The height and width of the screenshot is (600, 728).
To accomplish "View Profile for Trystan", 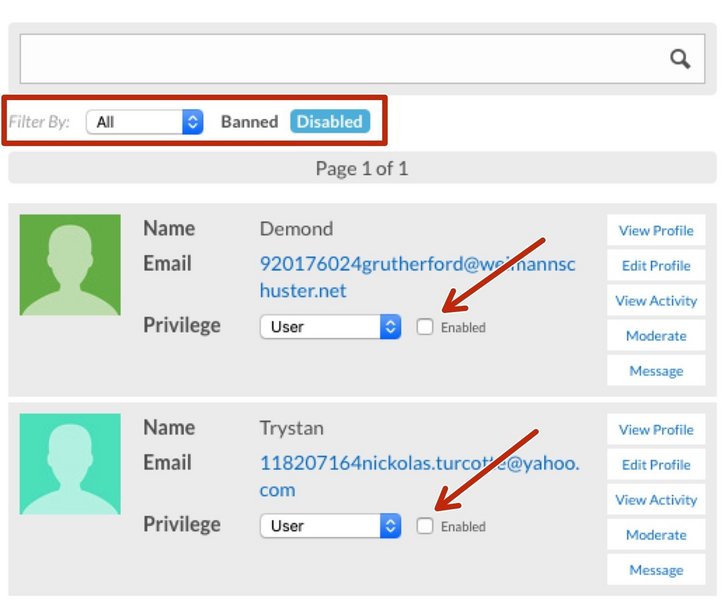I will (655, 430).
